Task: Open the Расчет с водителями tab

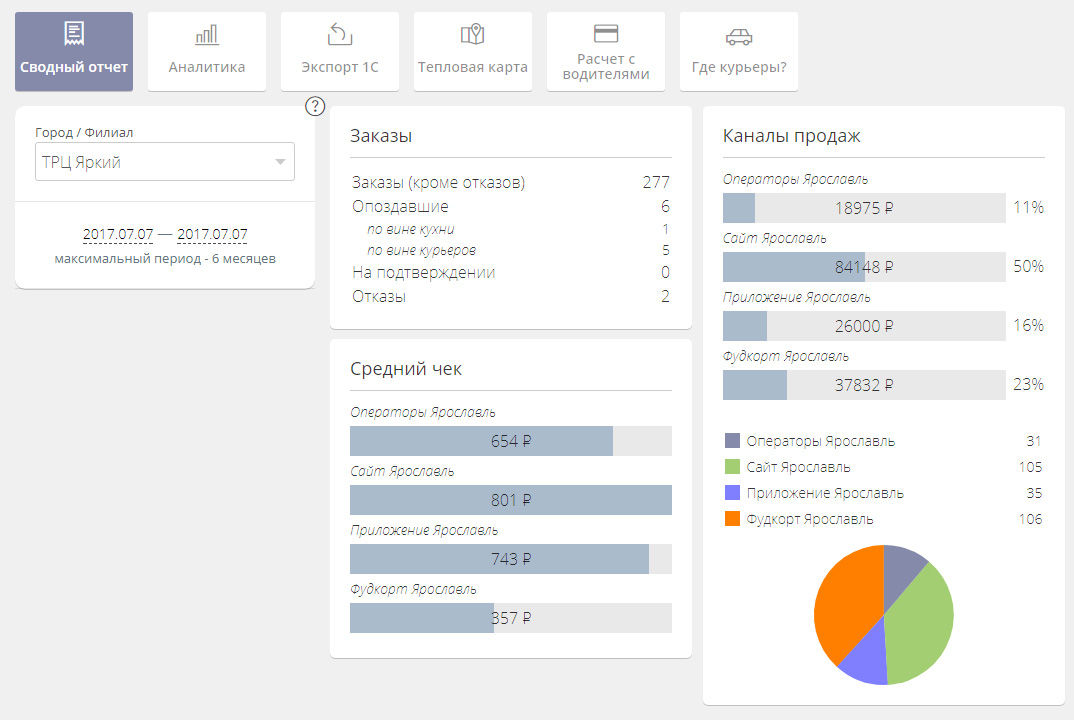Action: click(x=605, y=51)
